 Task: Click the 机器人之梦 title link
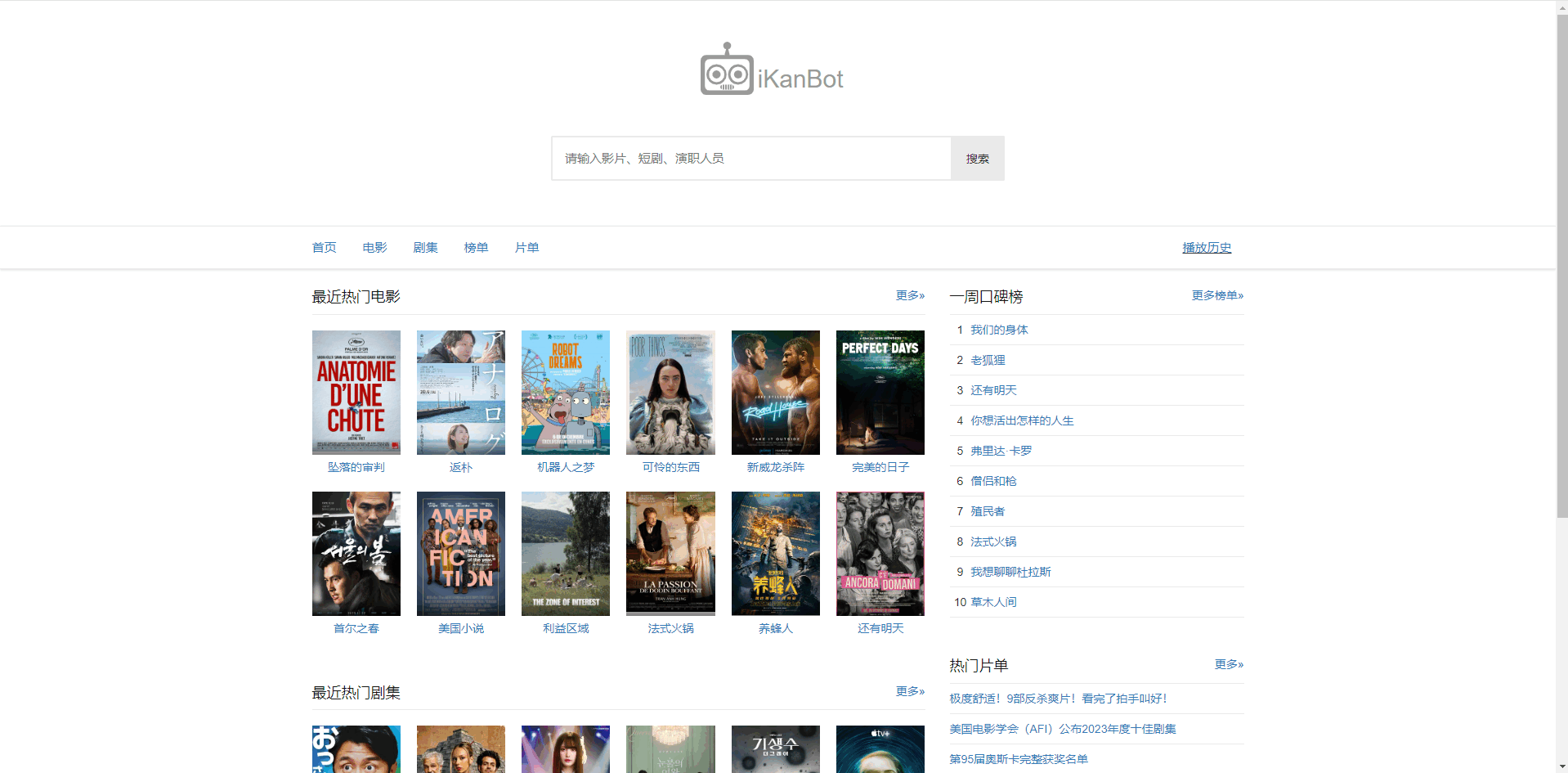pos(566,467)
